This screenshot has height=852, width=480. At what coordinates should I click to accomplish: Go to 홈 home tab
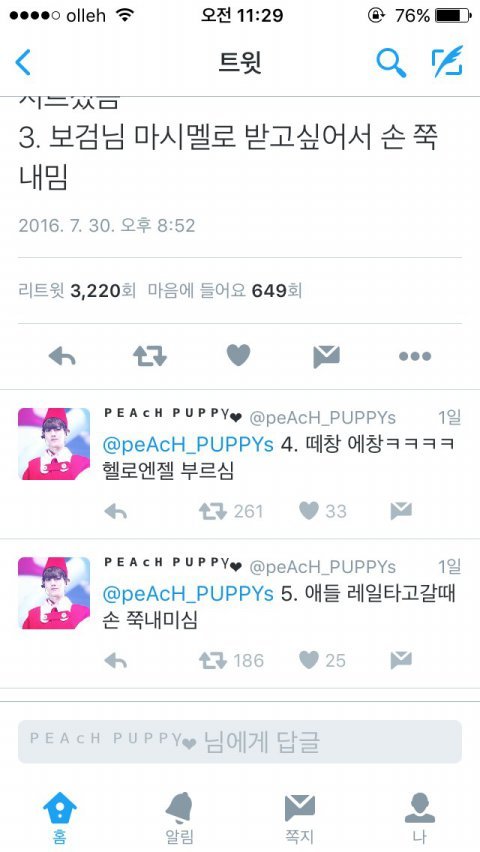60,818
